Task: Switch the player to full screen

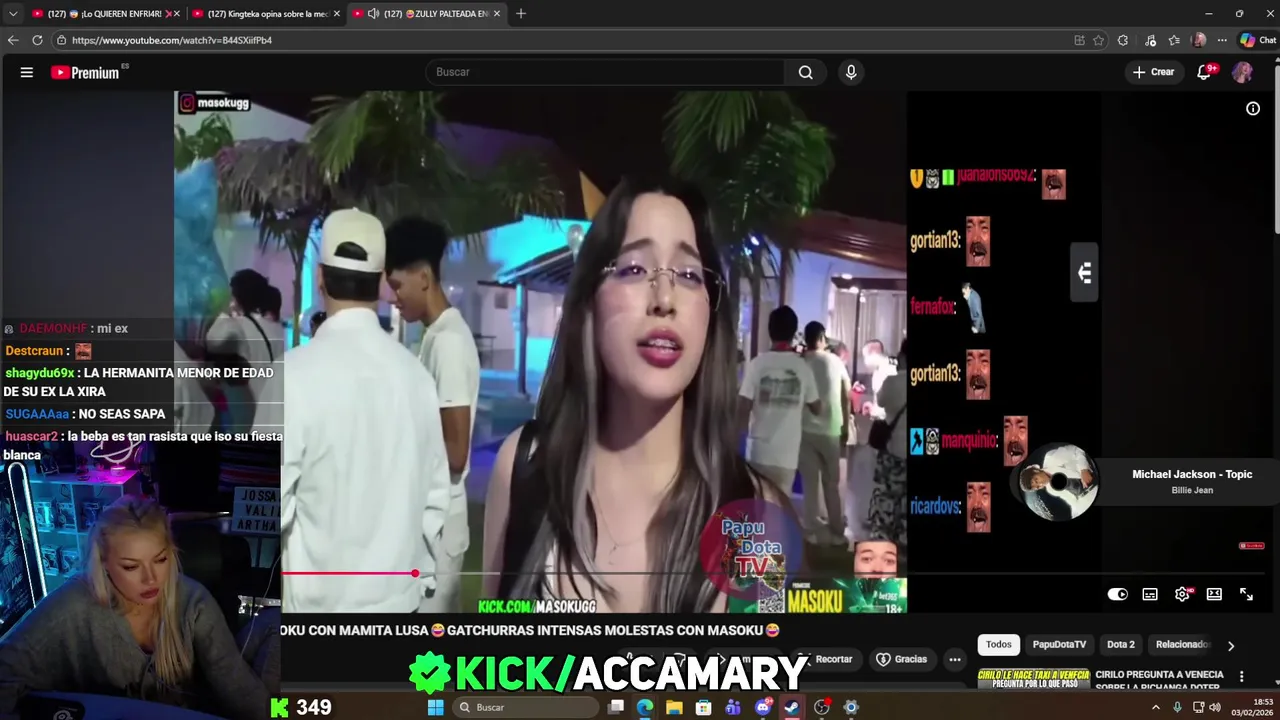Action: click(x=1246, y=594)
